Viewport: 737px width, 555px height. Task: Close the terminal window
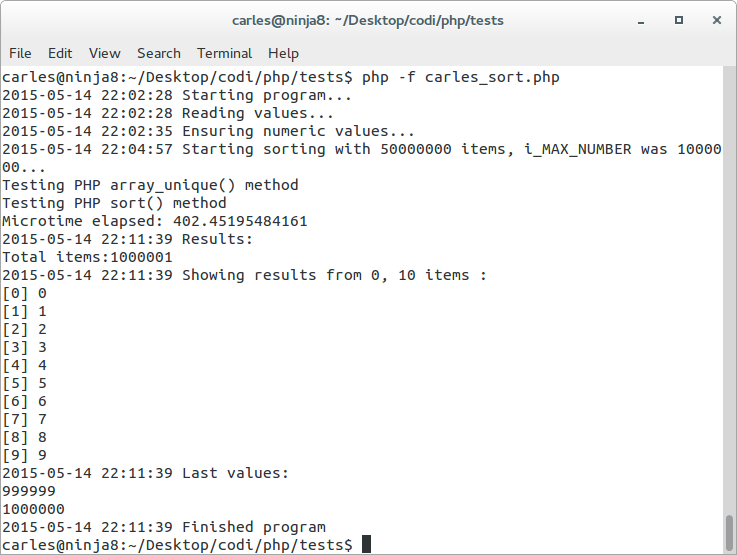(717, 20)
